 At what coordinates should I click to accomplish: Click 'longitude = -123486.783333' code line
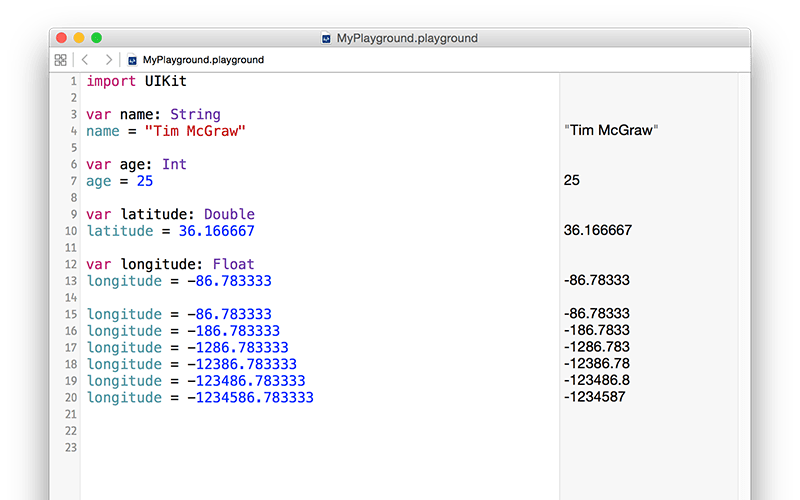[x=195, y=381]
